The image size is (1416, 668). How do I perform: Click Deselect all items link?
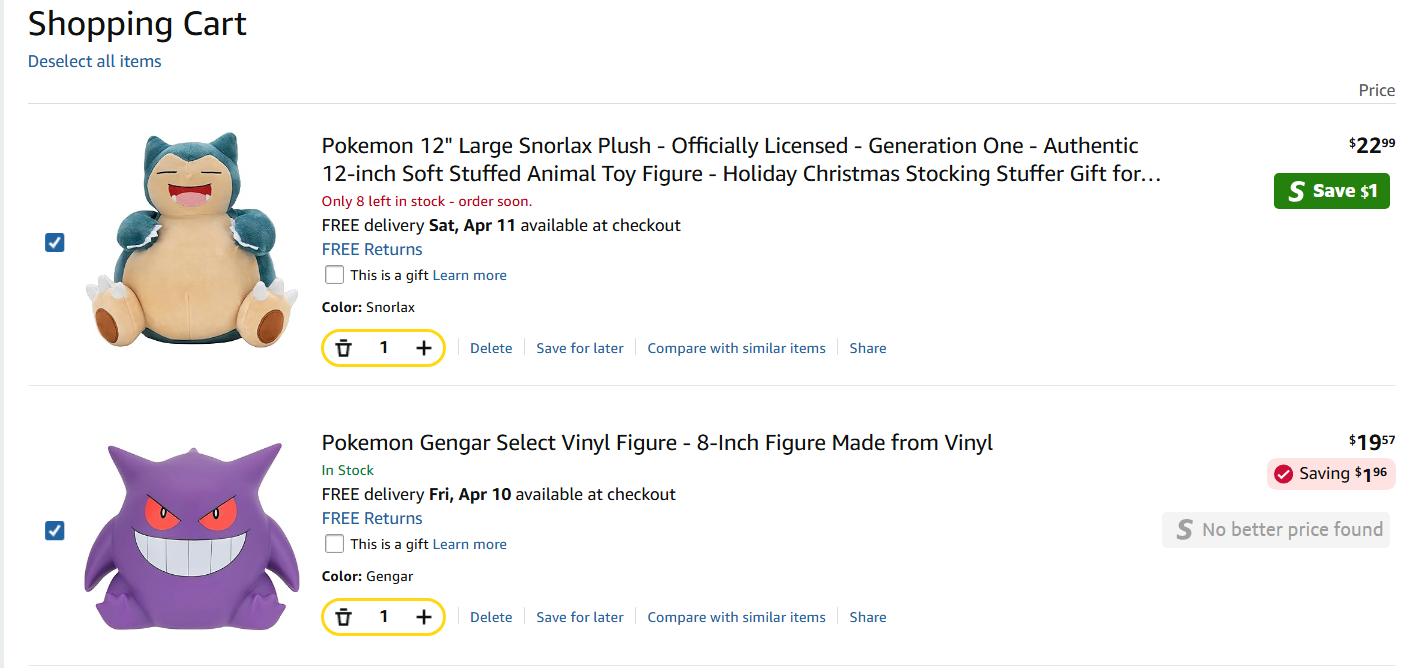click(95, 61)
